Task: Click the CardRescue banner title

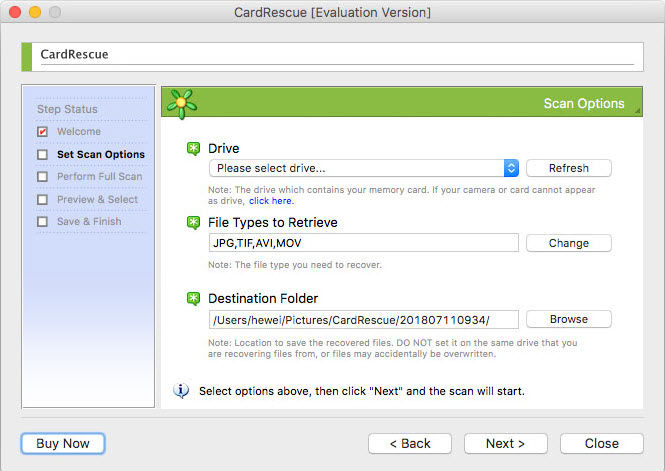Action: pyautogui.click(x=74, y=54)
